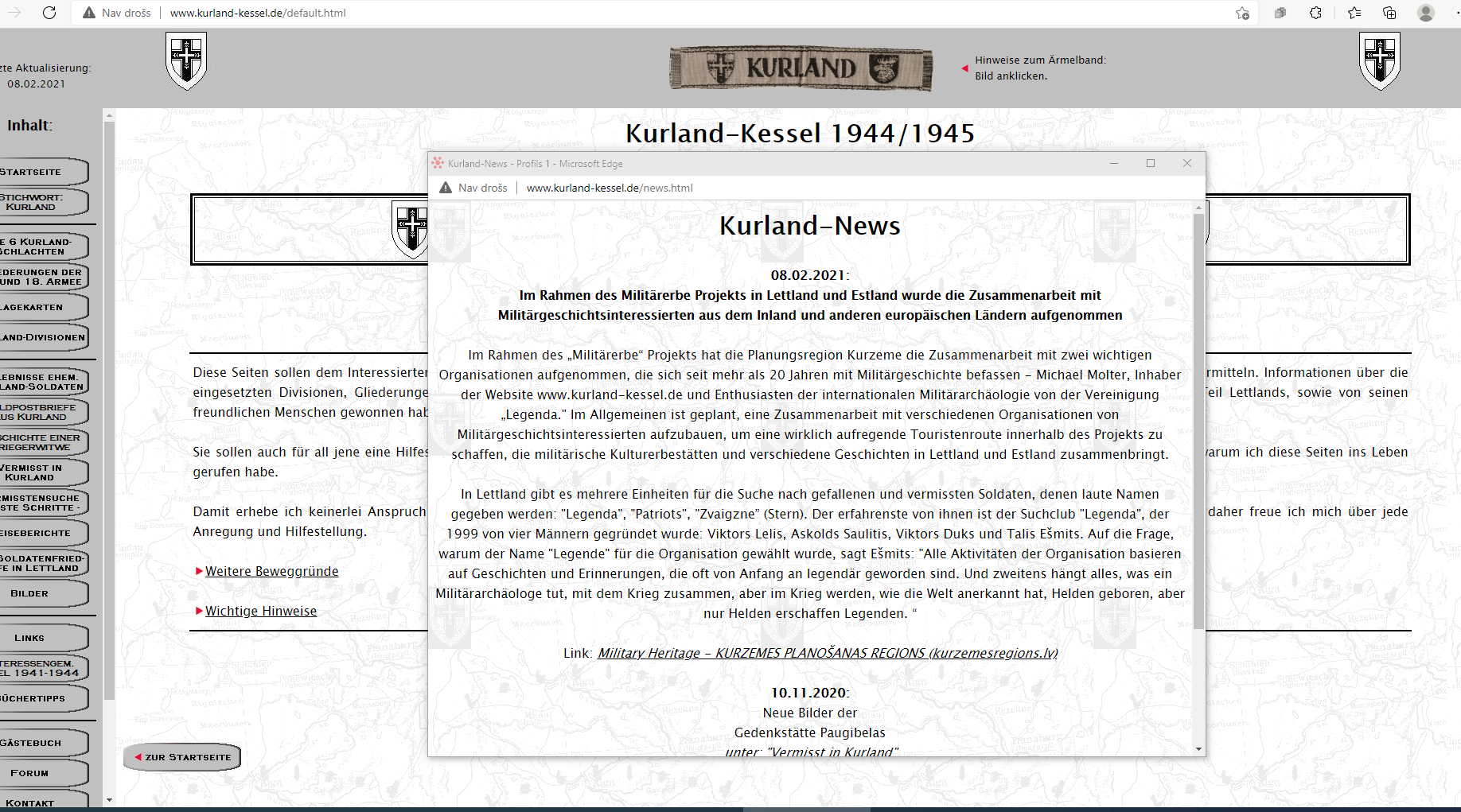1461x812 pixels.
Task: Click the popup scrollbar up arrow
Action: [x=1198, y=208]
